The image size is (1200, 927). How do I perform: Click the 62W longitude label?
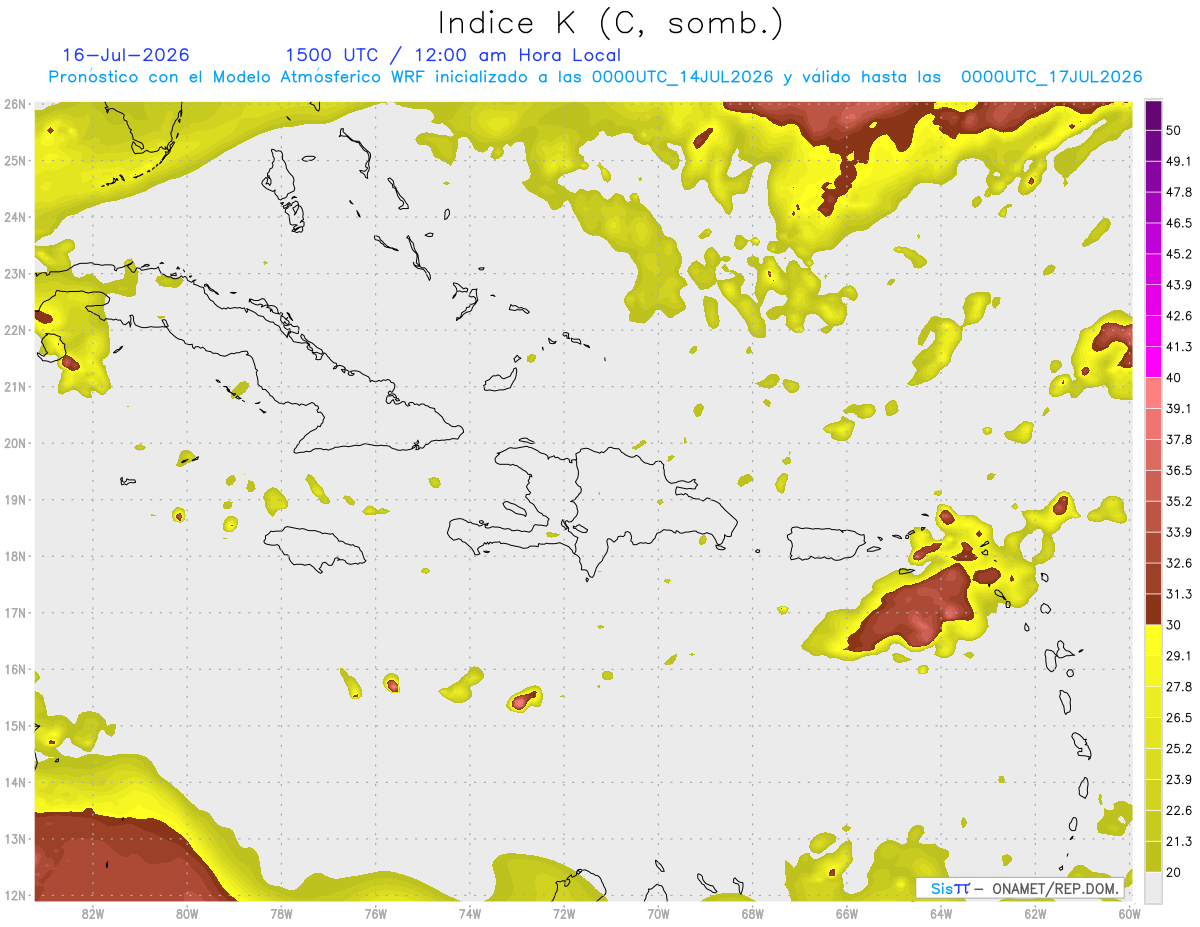click(1035, 913)
